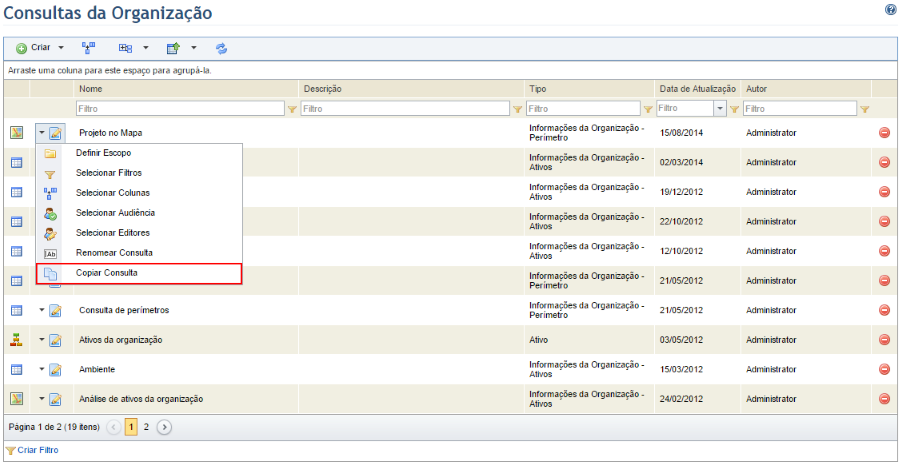Image resolution: width=903 pixels, height=466 pixels.
Task: Click the delete icon for row dated 12/10/2012
Action: [x=885, y=251]
